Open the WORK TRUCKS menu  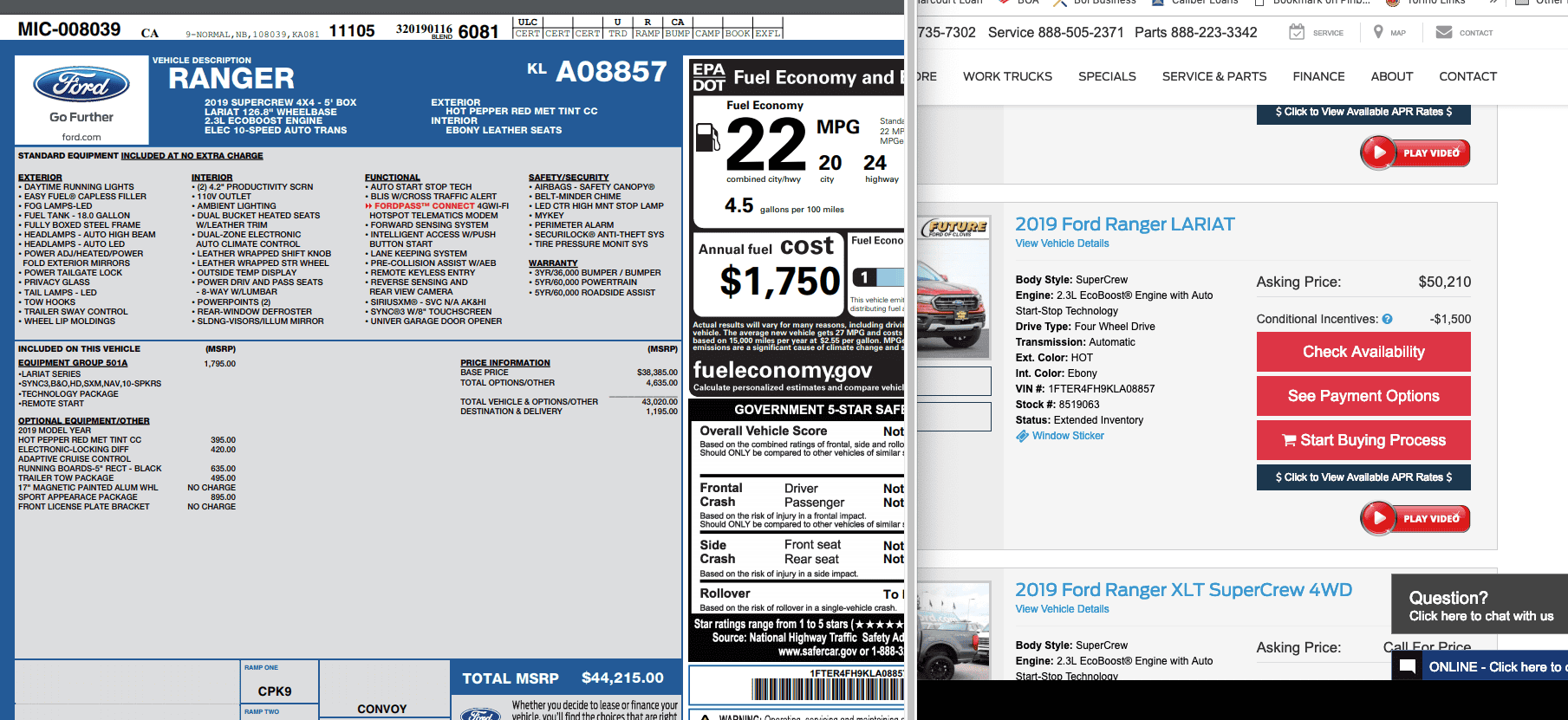1007,76
